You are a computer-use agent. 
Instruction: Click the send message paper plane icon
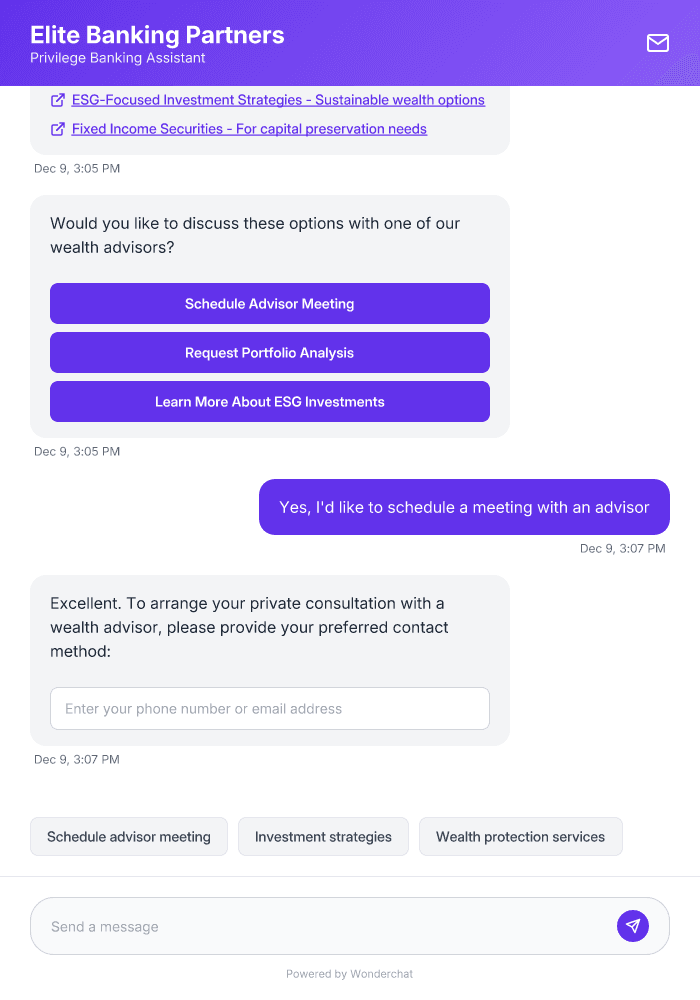click(x=633, y=925)
